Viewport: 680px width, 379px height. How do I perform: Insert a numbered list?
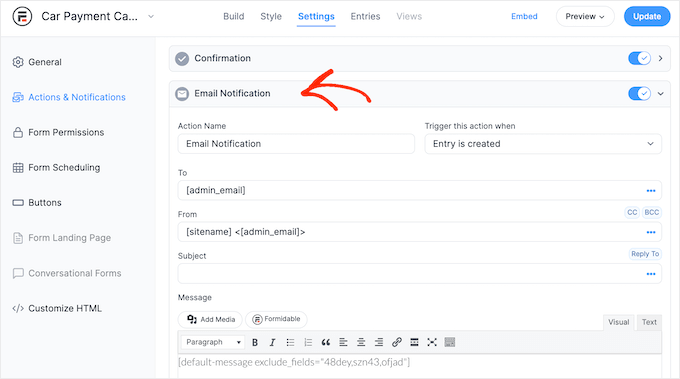pos(308,343)
